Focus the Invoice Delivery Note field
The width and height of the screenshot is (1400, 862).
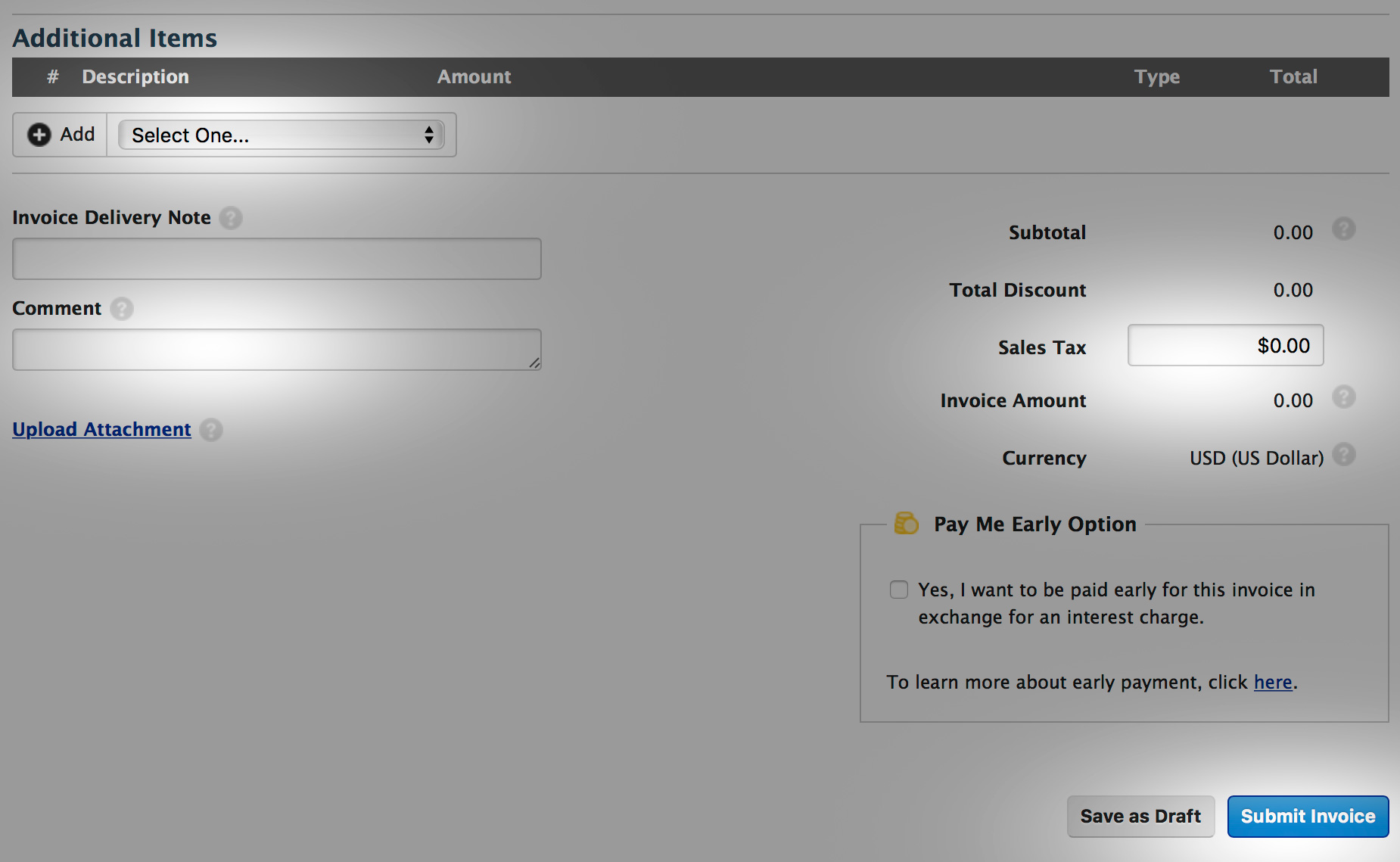[x=277, y=260]
